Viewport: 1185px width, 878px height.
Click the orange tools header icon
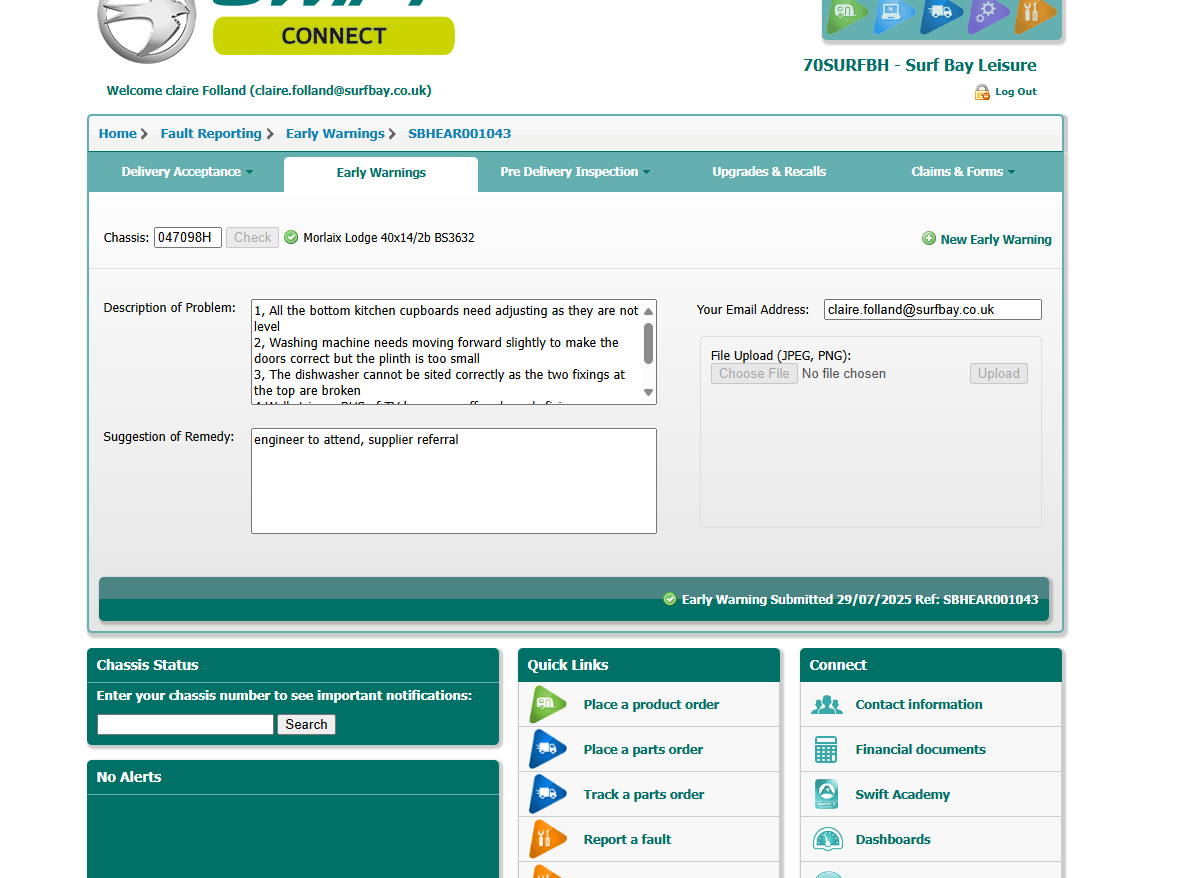(1033, 15)
